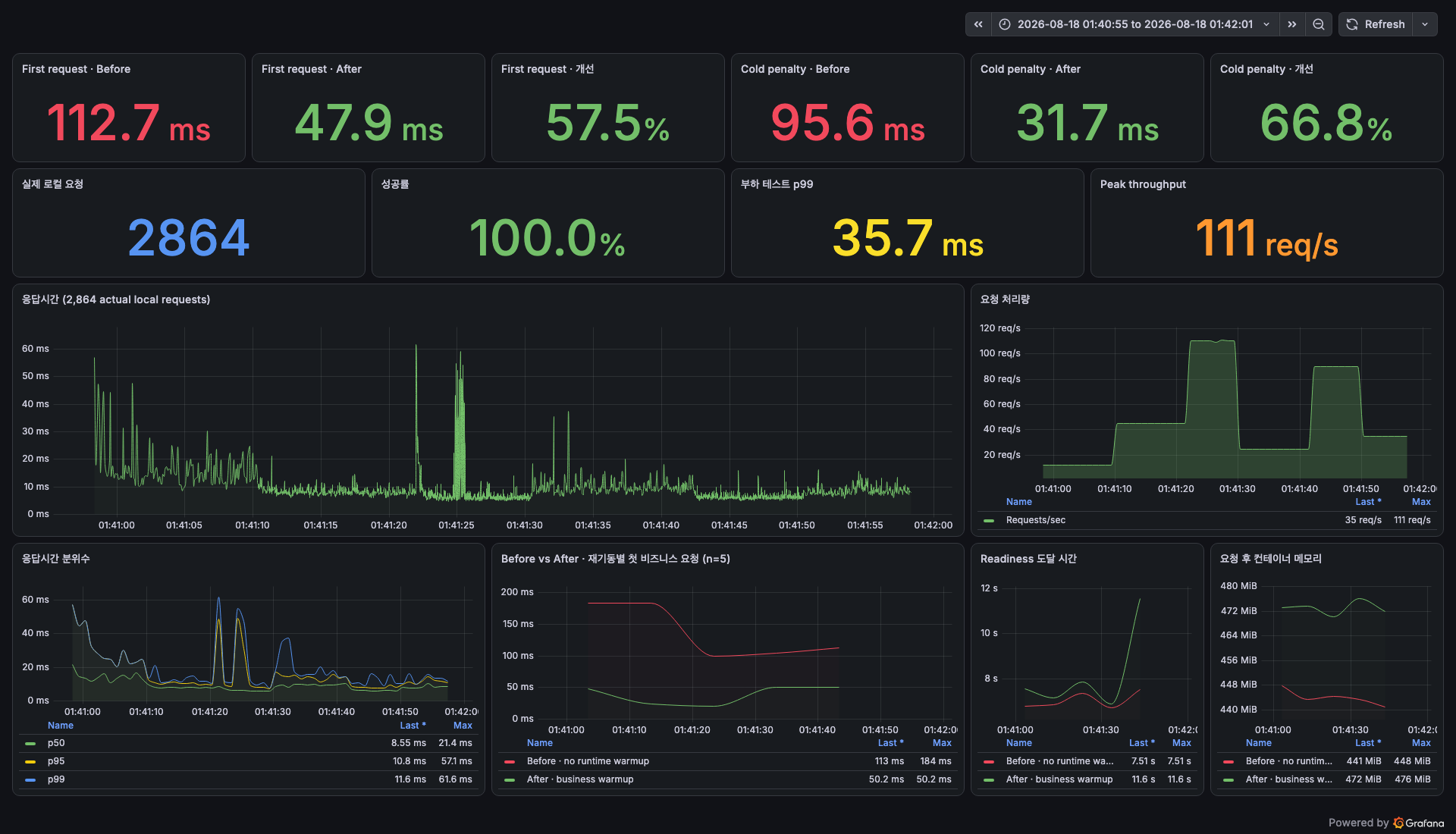
Task: Open '부하 테스트 p99' panel title
Action: coord(777,184)
